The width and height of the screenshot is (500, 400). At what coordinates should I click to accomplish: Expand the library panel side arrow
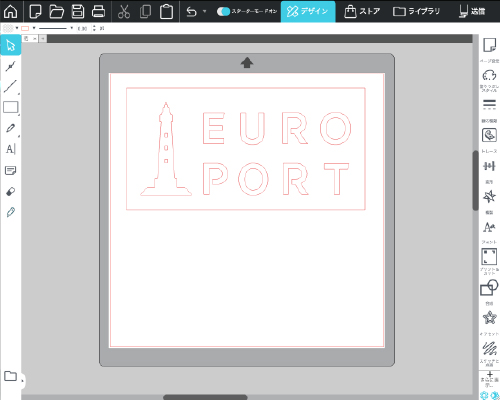coord(22,380)
